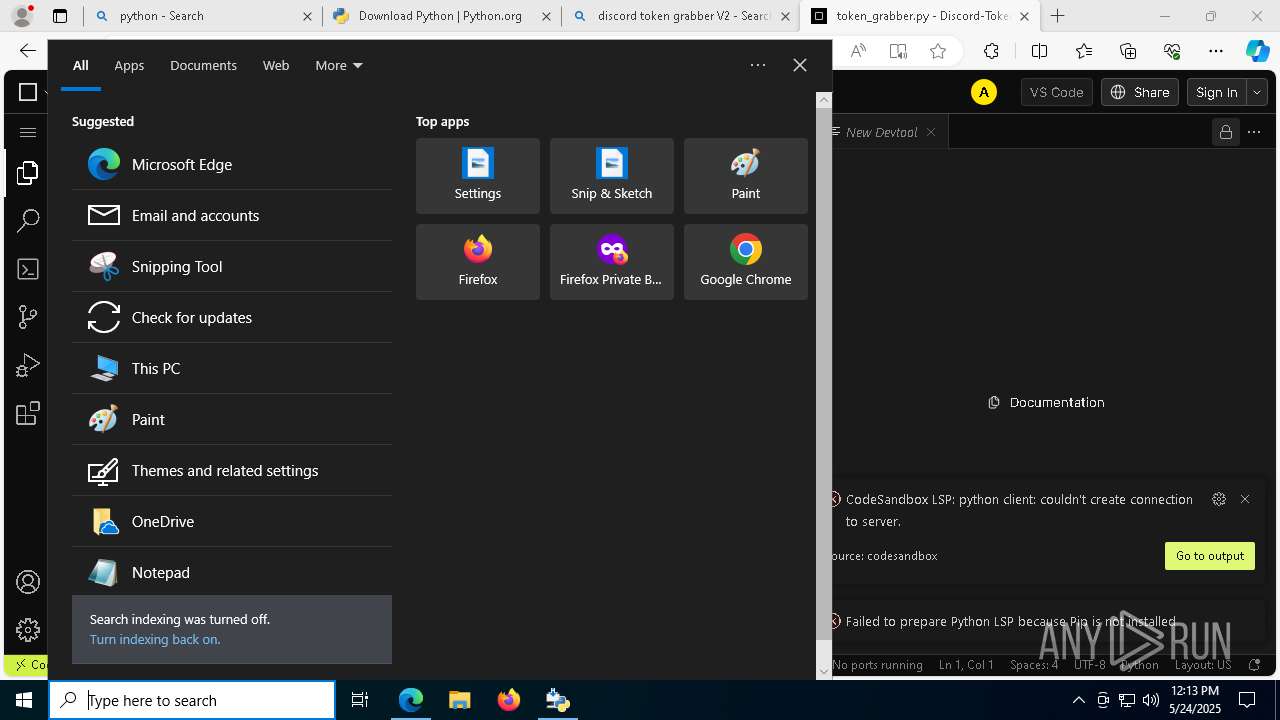The image size is (1280, 720).
Task: Close the Windows search panel
Action: point(799,65)
